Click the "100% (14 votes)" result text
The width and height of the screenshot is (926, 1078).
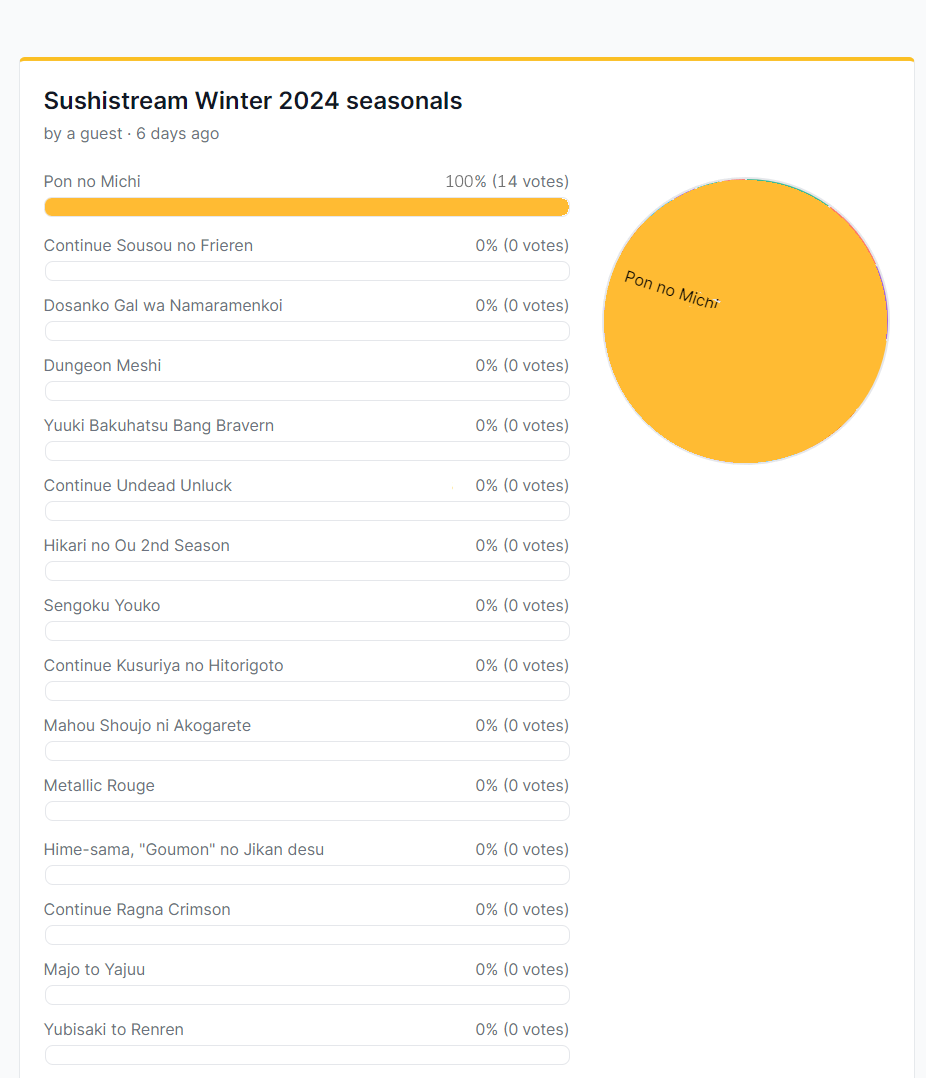[506, 182]
